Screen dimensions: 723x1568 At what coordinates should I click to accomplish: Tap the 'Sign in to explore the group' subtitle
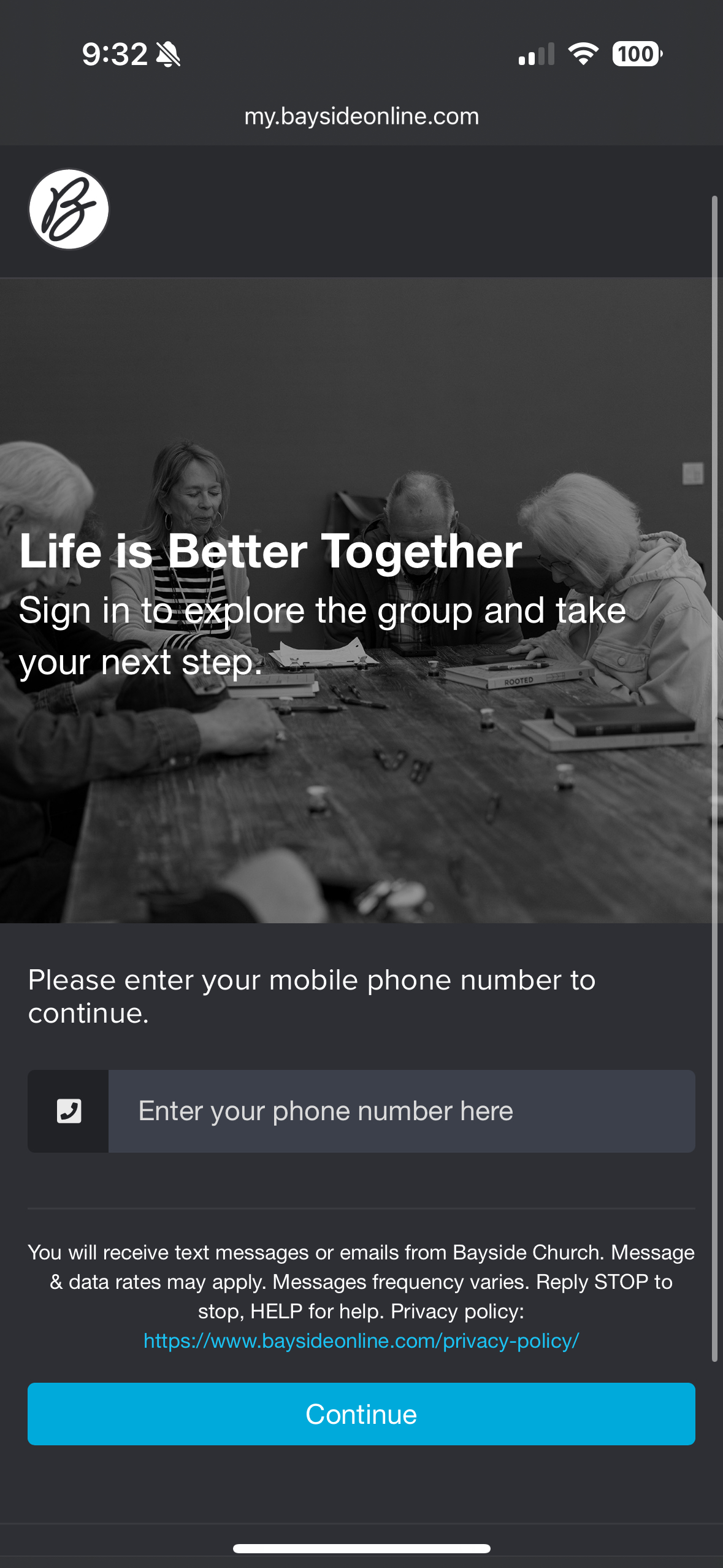click(323, 636)
